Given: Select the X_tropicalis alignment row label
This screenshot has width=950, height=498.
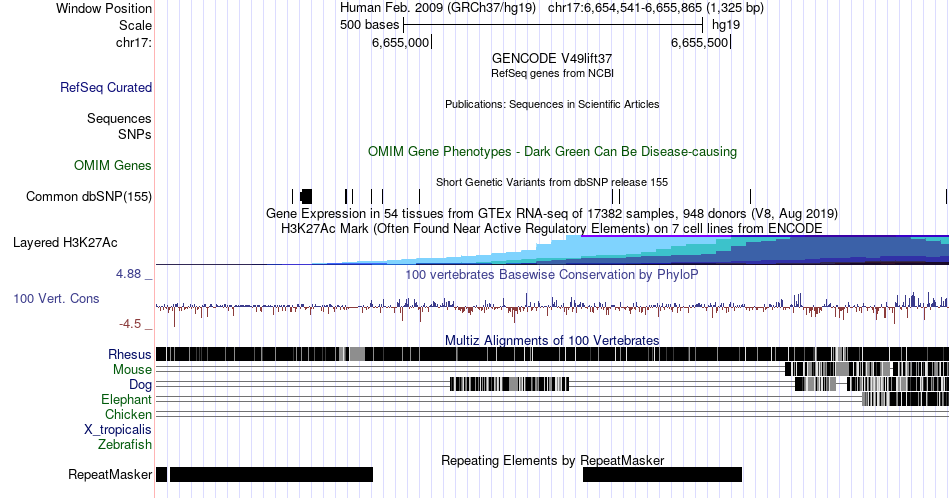Looking at the screenshot, I should [118, 430].
